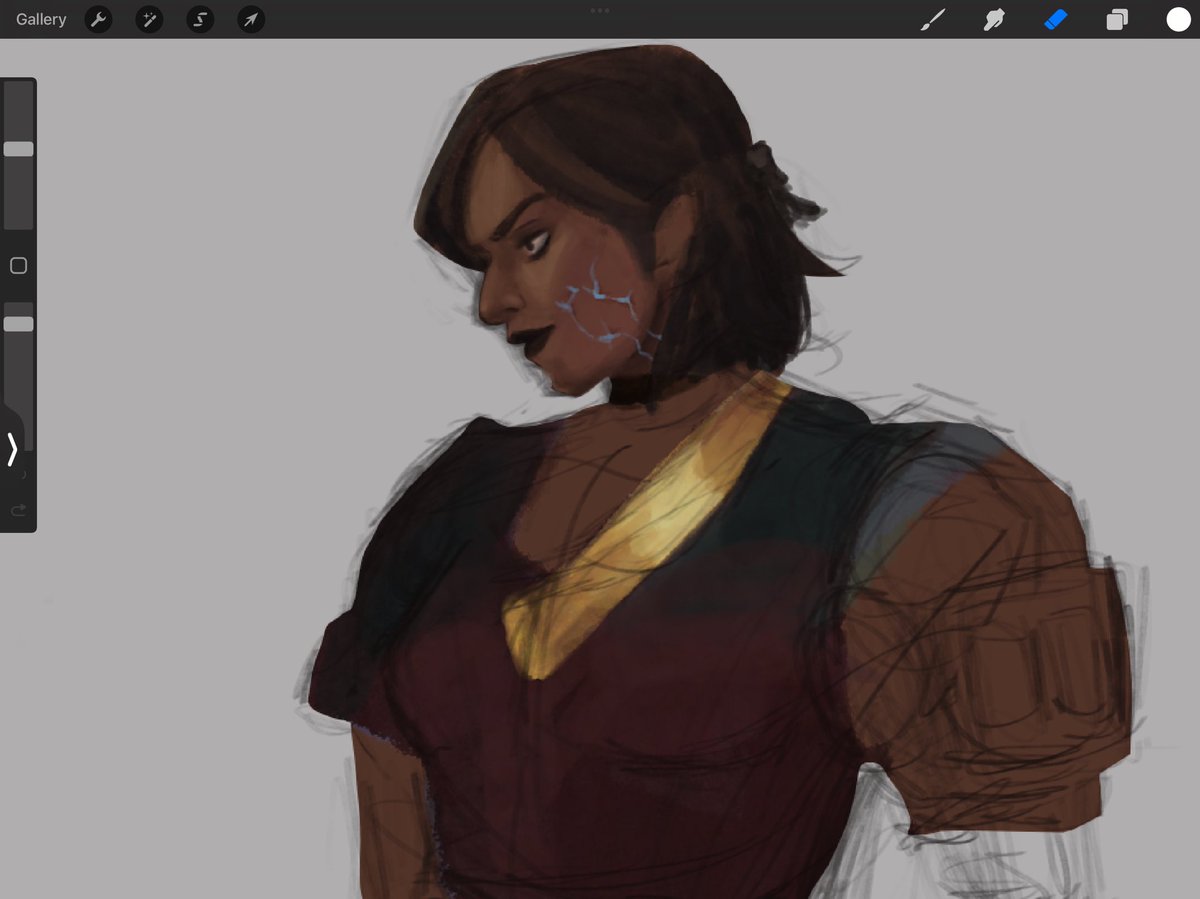This screenshot has height=899, width=1200.
Task: Open the Selection options via the S icon
Action: (x=199, y=19)
